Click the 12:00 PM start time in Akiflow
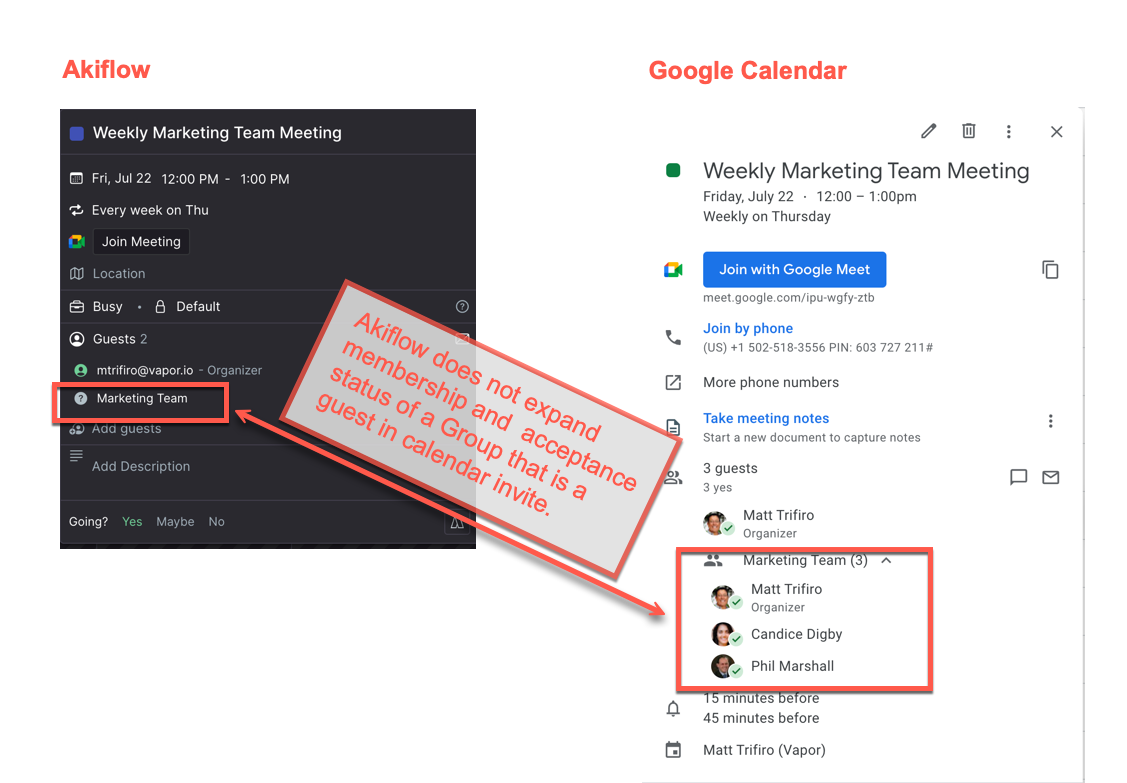The image size is (1127, 783). click(x=190, y=179)
